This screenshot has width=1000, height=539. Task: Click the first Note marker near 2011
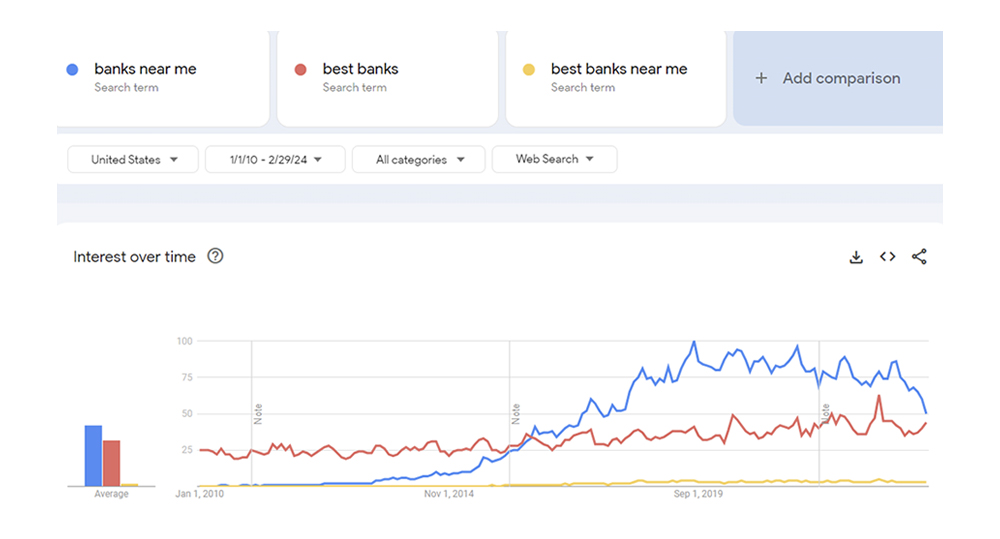click(x=258, y=413)
